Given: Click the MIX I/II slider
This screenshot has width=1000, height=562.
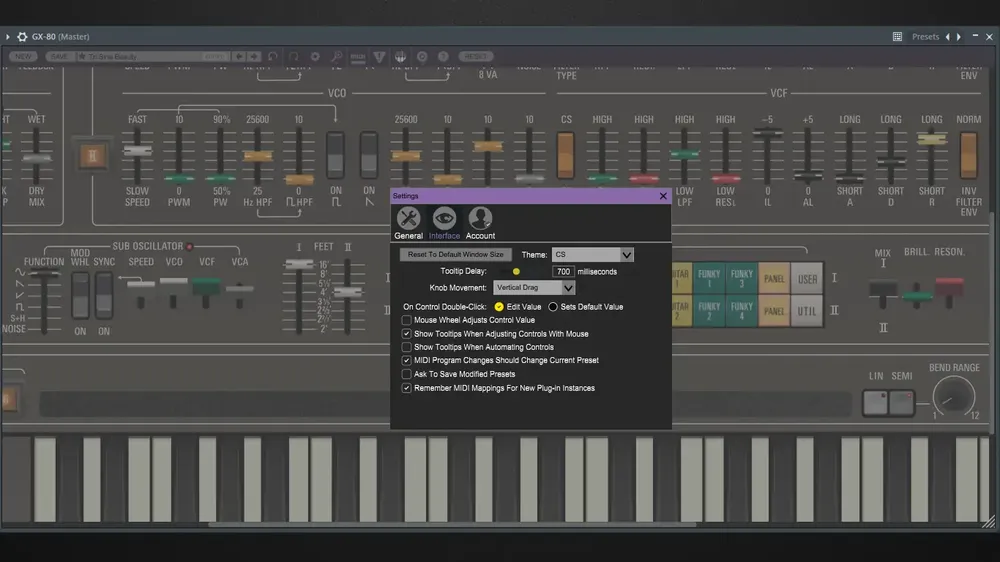Looking at the screenshot, I should pyautogui.click(x=883, y=290).
